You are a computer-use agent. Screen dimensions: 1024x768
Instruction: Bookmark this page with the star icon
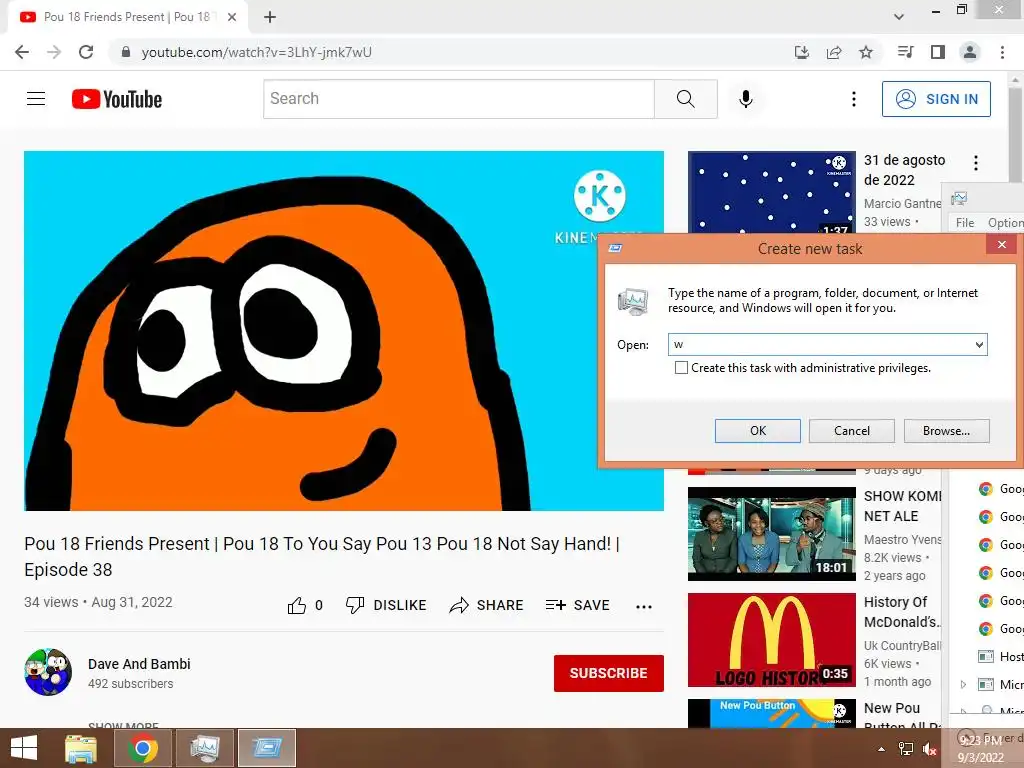tap(866, 52)
